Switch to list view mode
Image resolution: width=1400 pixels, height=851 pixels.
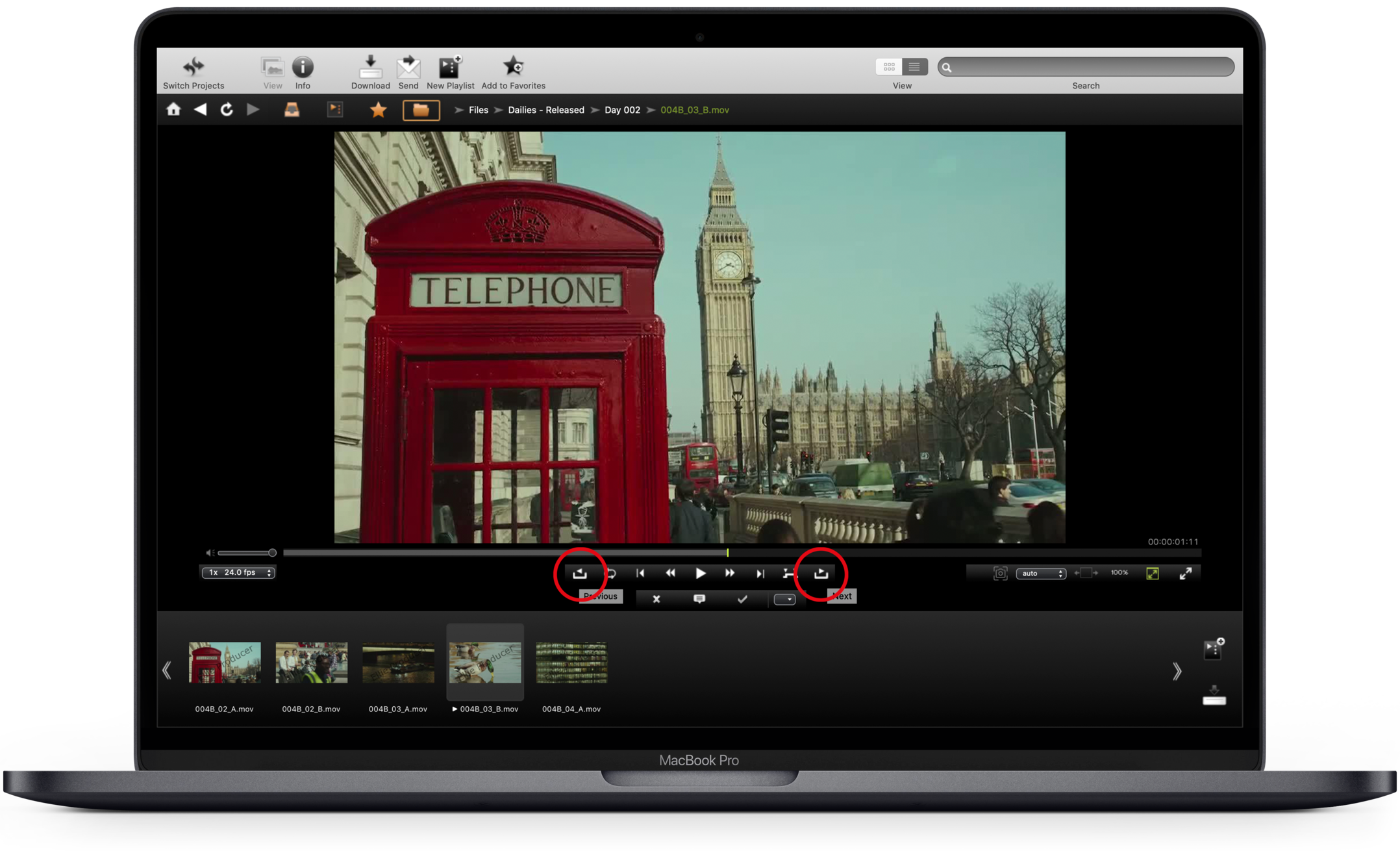pyautogui.click(x=914, y=66)
